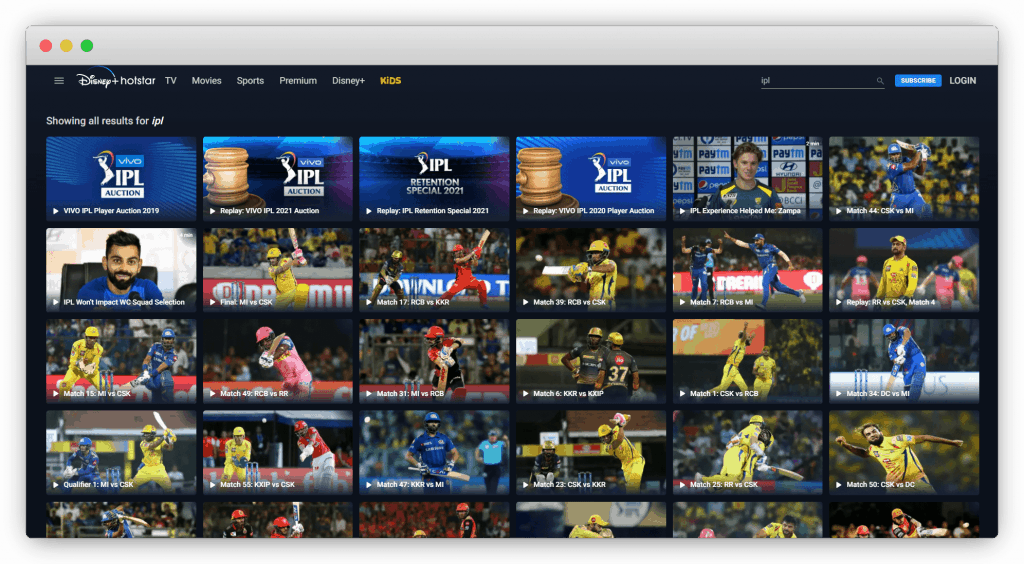
Task: Play Replay: RR vs CSK, Match 4
Action: pyautogui.click(x=904, y=270)
